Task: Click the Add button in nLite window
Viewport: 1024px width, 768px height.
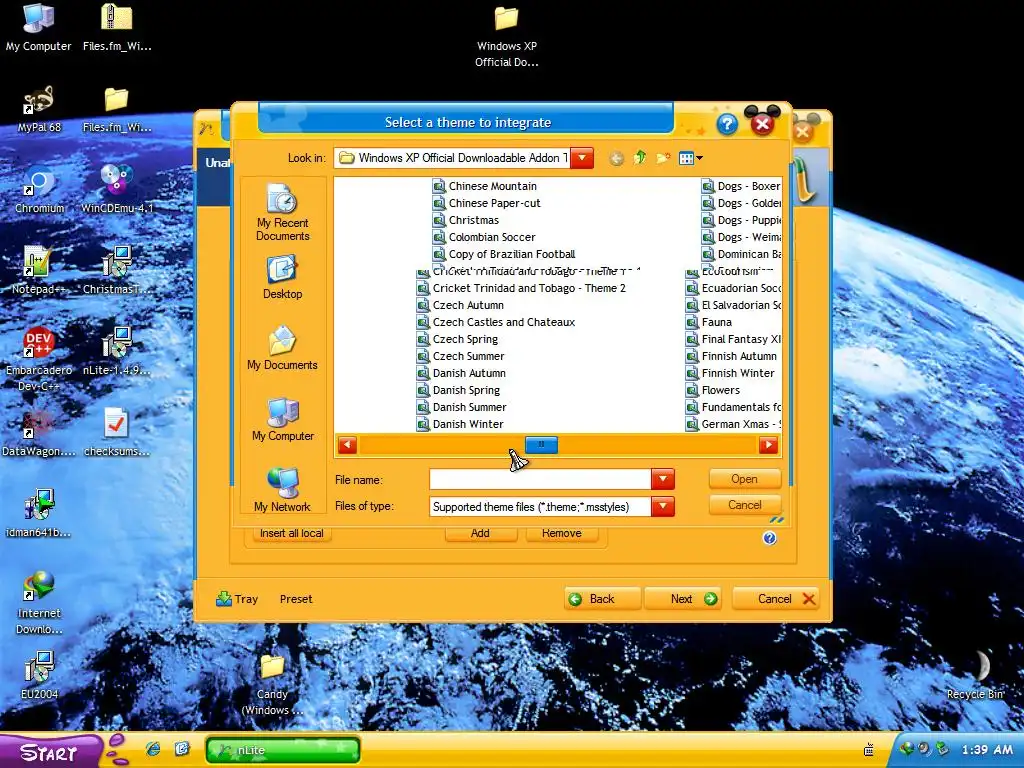Action: tap(480, 533)
